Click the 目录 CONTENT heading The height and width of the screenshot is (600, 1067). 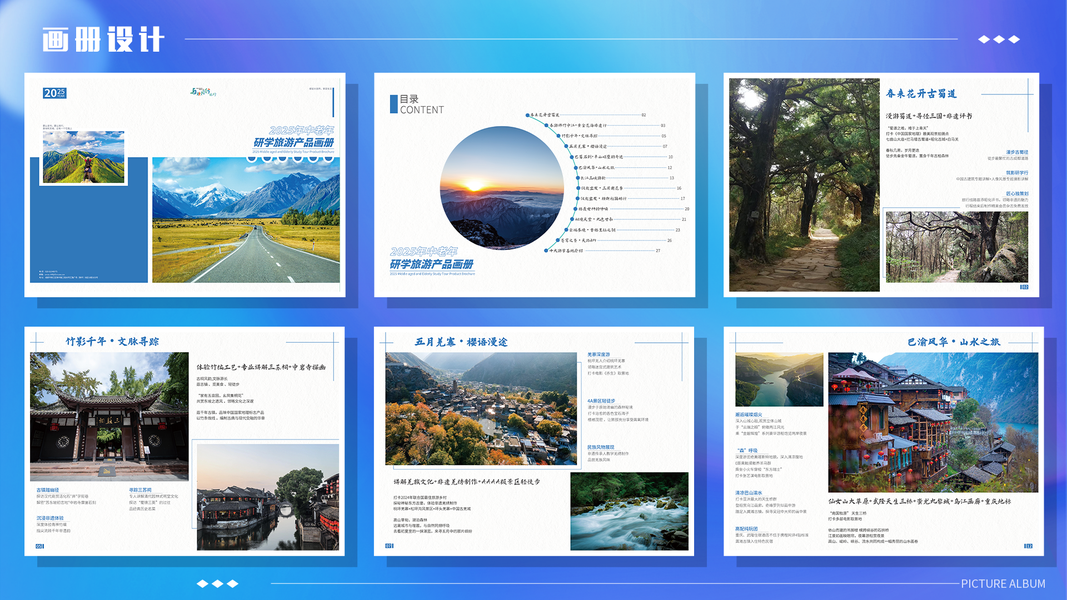[x=416, y=104]
